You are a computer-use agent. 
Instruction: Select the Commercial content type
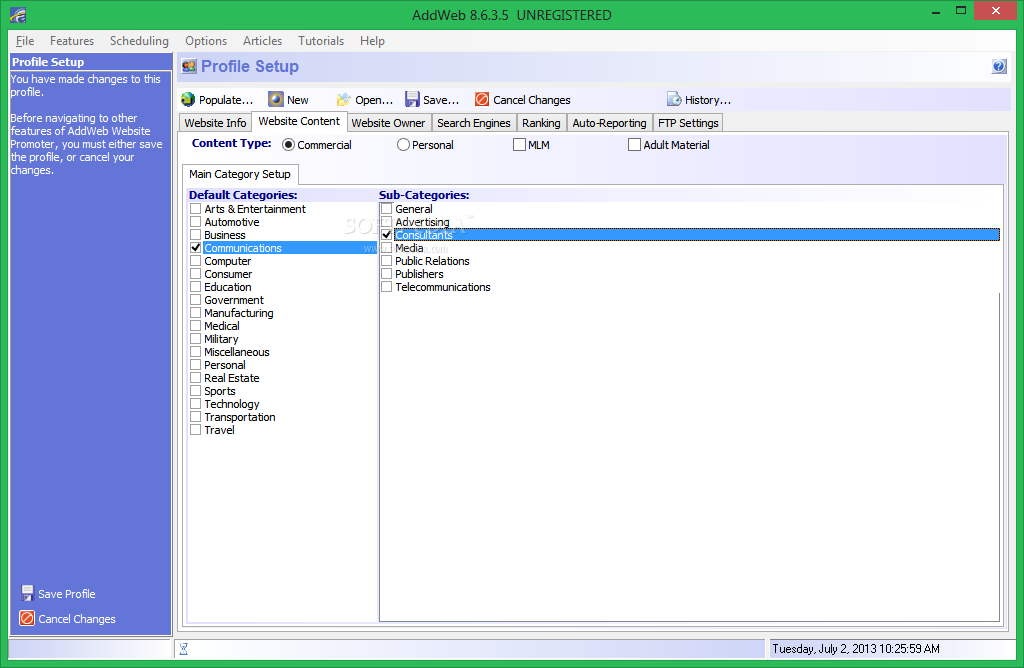(x=288, y=145)
